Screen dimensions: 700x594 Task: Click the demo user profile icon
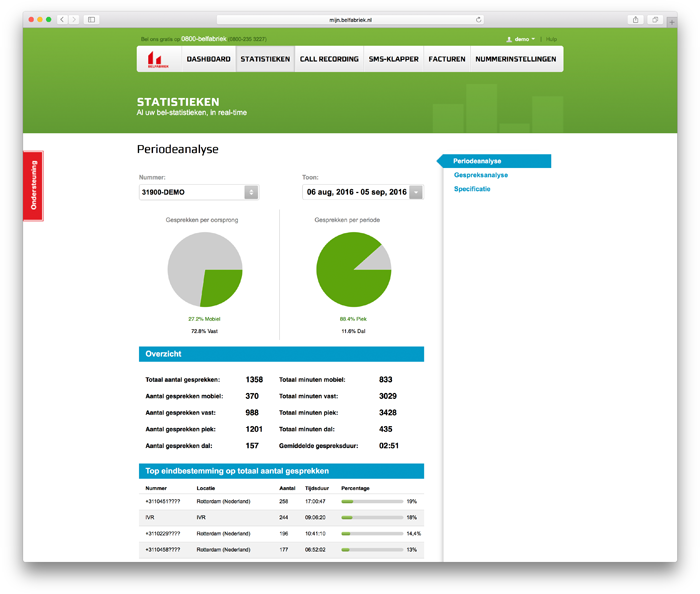tap(509, 39)
